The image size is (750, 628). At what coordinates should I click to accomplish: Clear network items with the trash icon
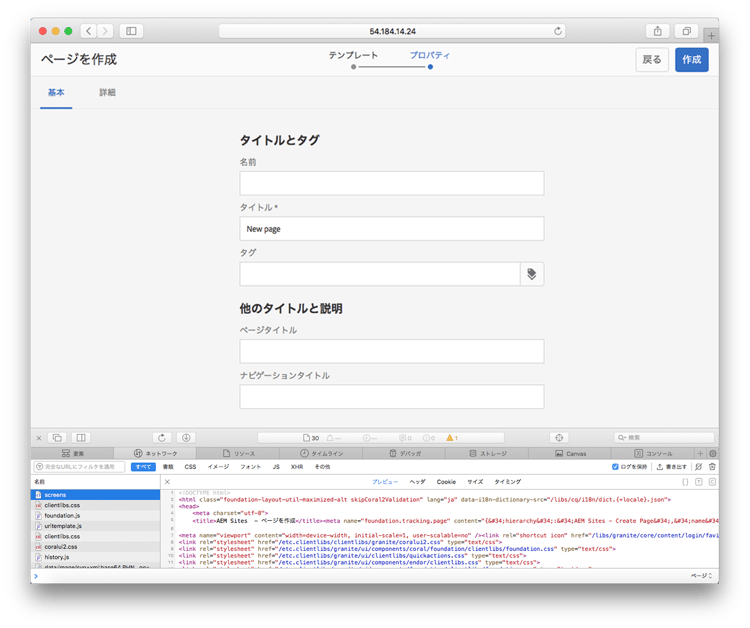[712, 467]
